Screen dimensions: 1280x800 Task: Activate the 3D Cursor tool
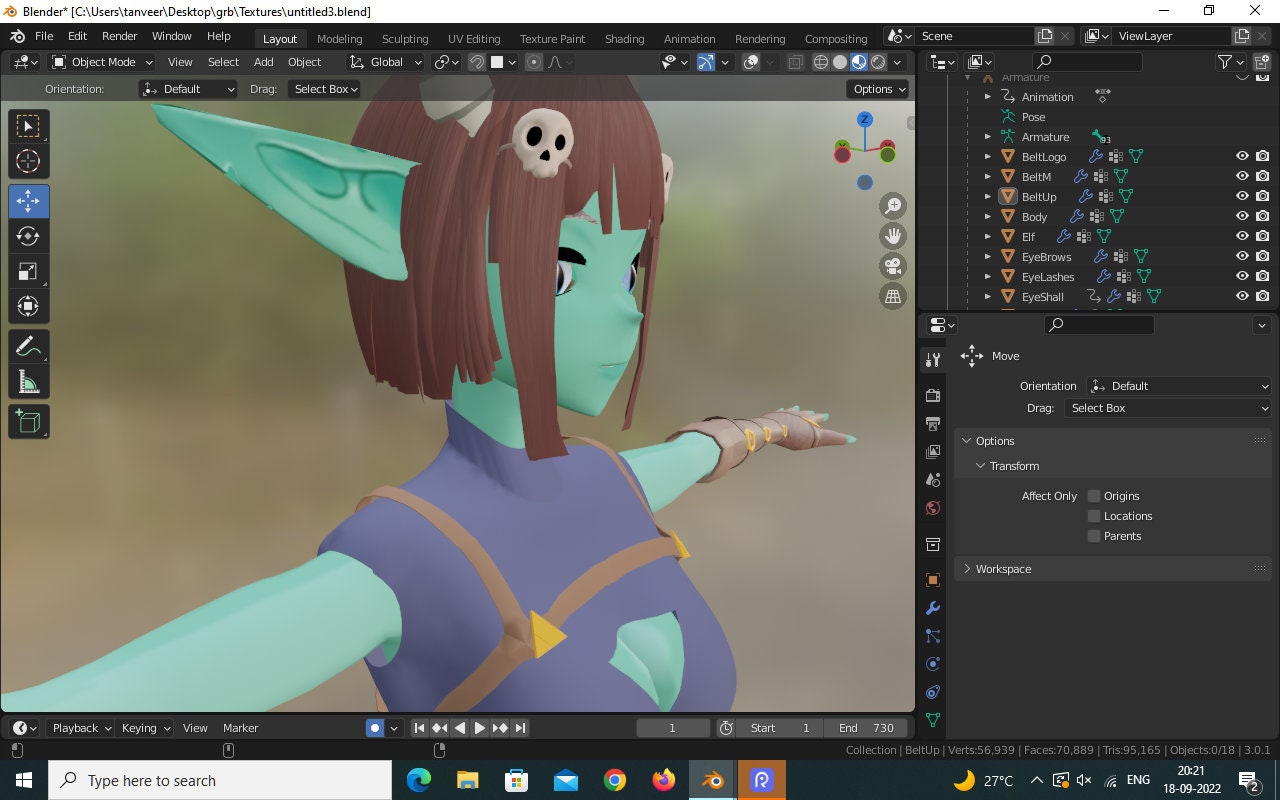pos(28,161)
